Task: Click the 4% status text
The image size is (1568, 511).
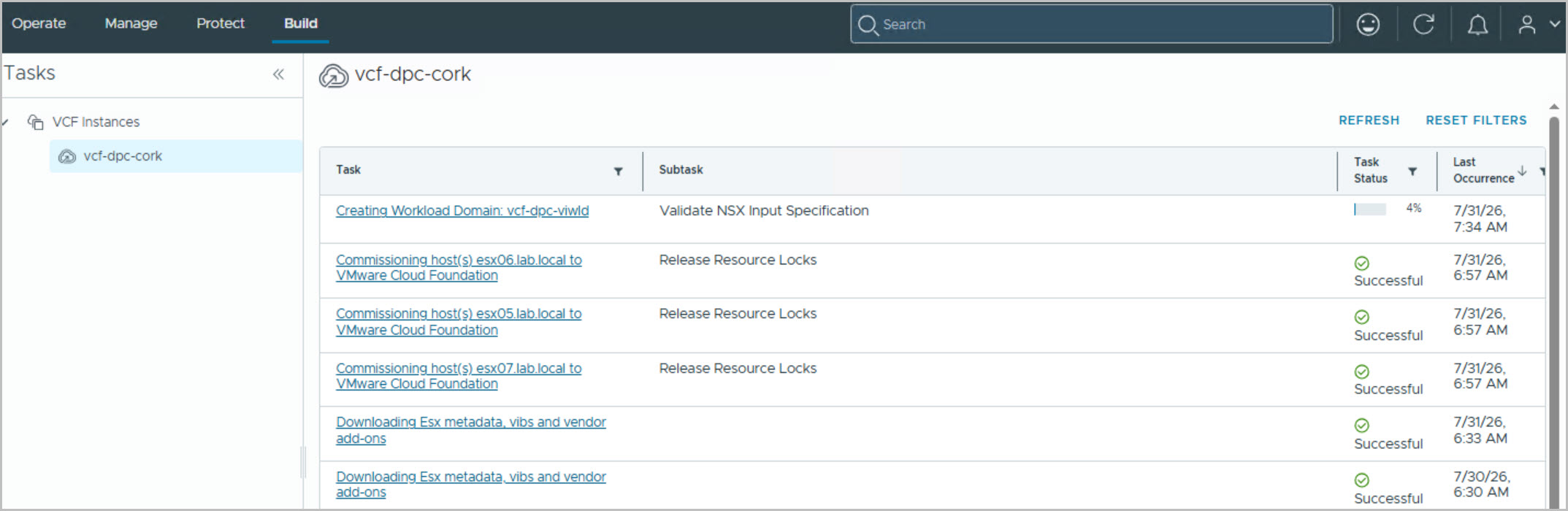Action: 1414,209
